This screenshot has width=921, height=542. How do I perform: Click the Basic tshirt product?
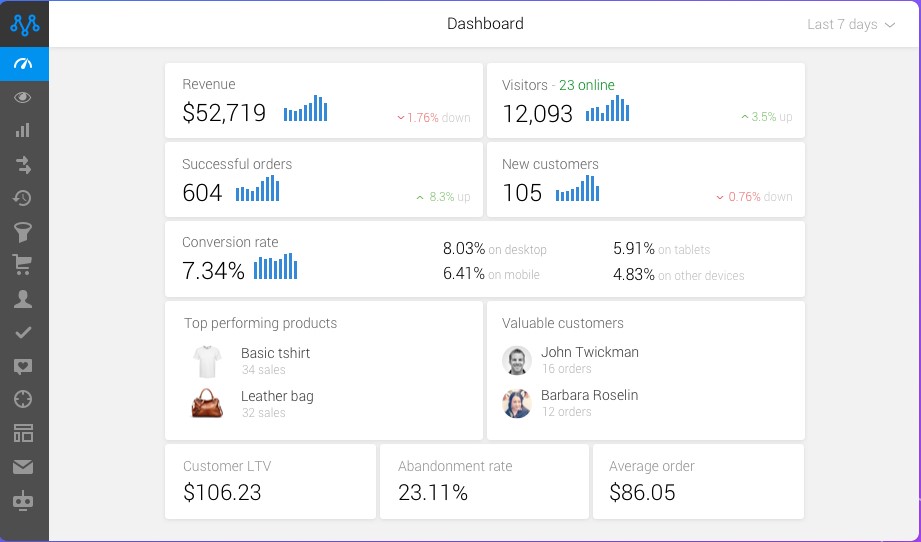coord(275,353)
